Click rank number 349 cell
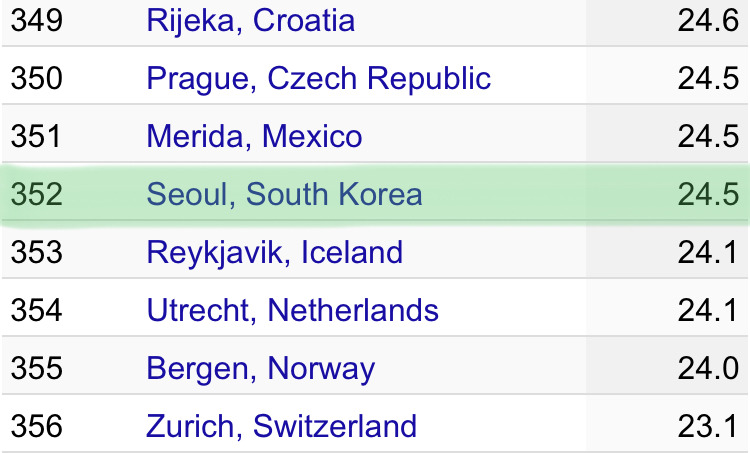Screen dimensions: 750x453 (36, 20)
